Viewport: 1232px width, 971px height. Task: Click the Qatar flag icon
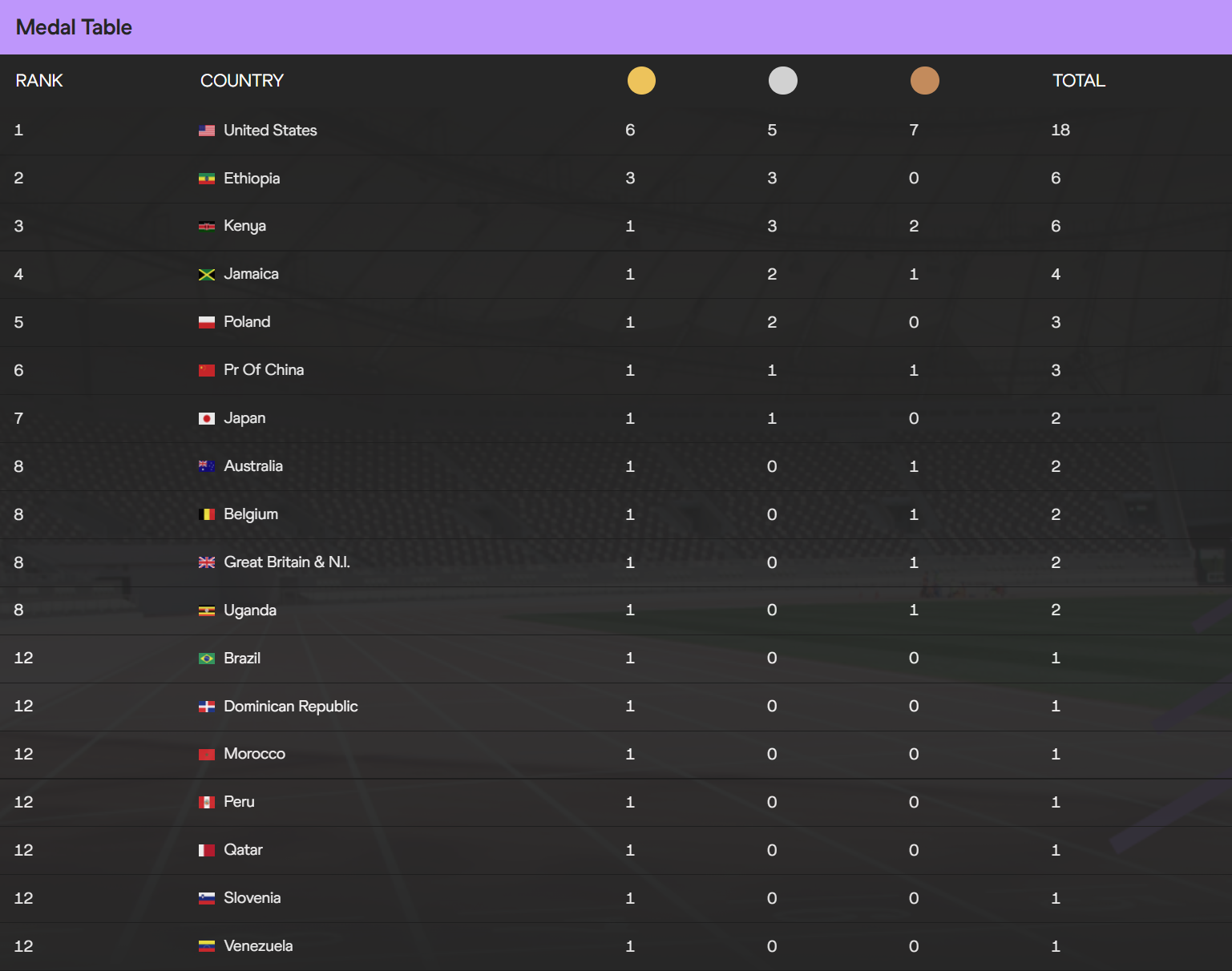(x=207, y=850)
